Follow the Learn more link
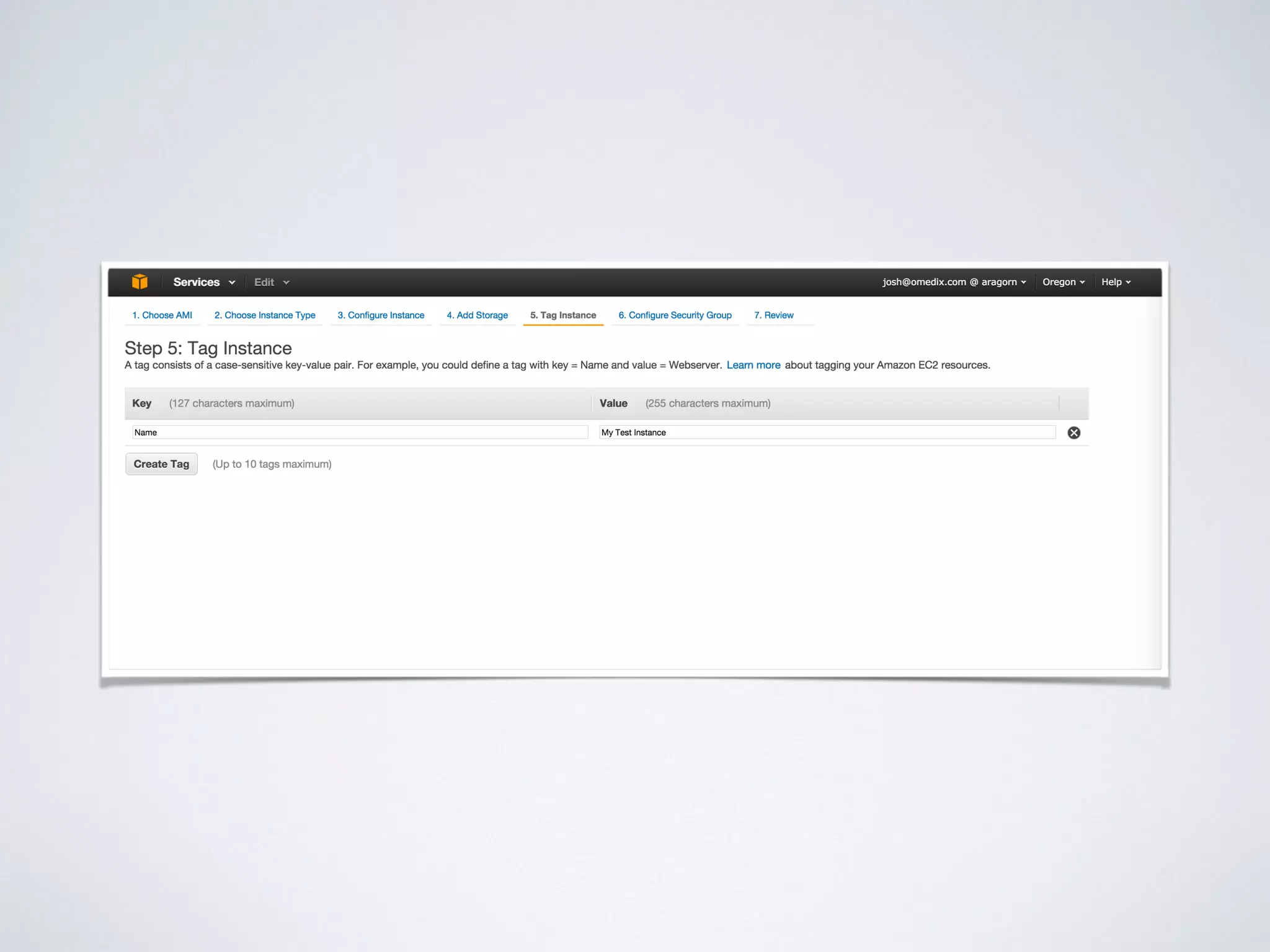 [x=753, y=365]
